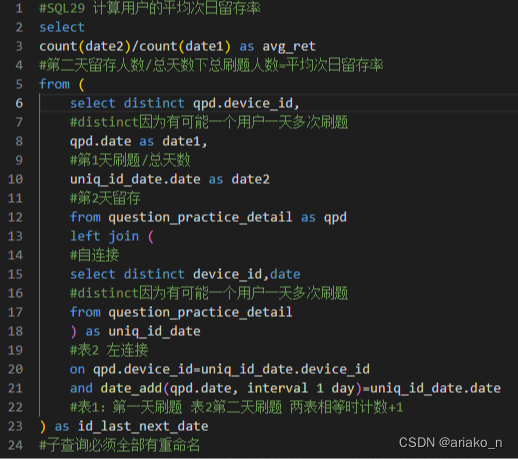Click line number 24 in the gutter
The height and width of the screenshot is (459, 518).
coord(15,445)
